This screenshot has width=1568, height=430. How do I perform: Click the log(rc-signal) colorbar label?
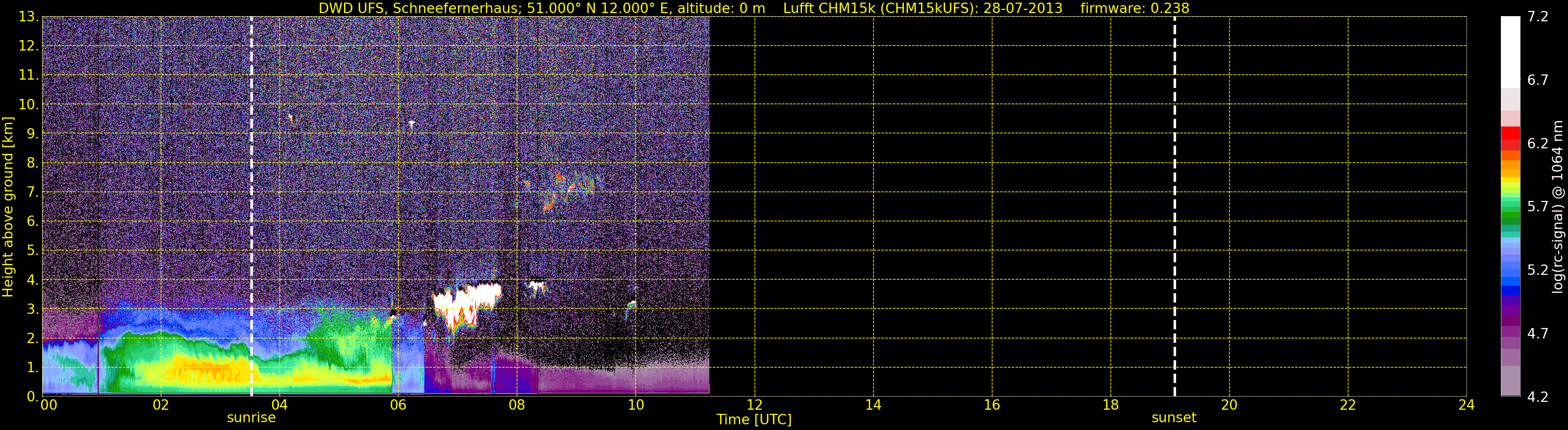(x=1558, y=207)
